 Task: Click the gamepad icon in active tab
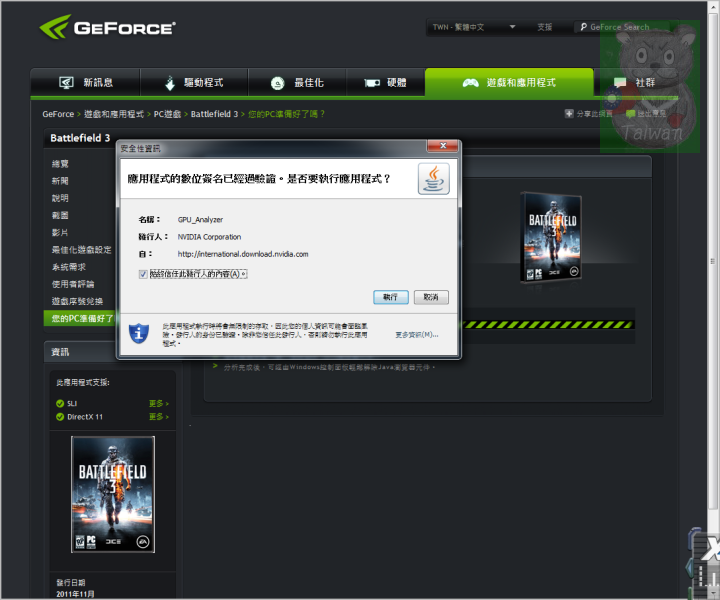click(x=470, y=83)
